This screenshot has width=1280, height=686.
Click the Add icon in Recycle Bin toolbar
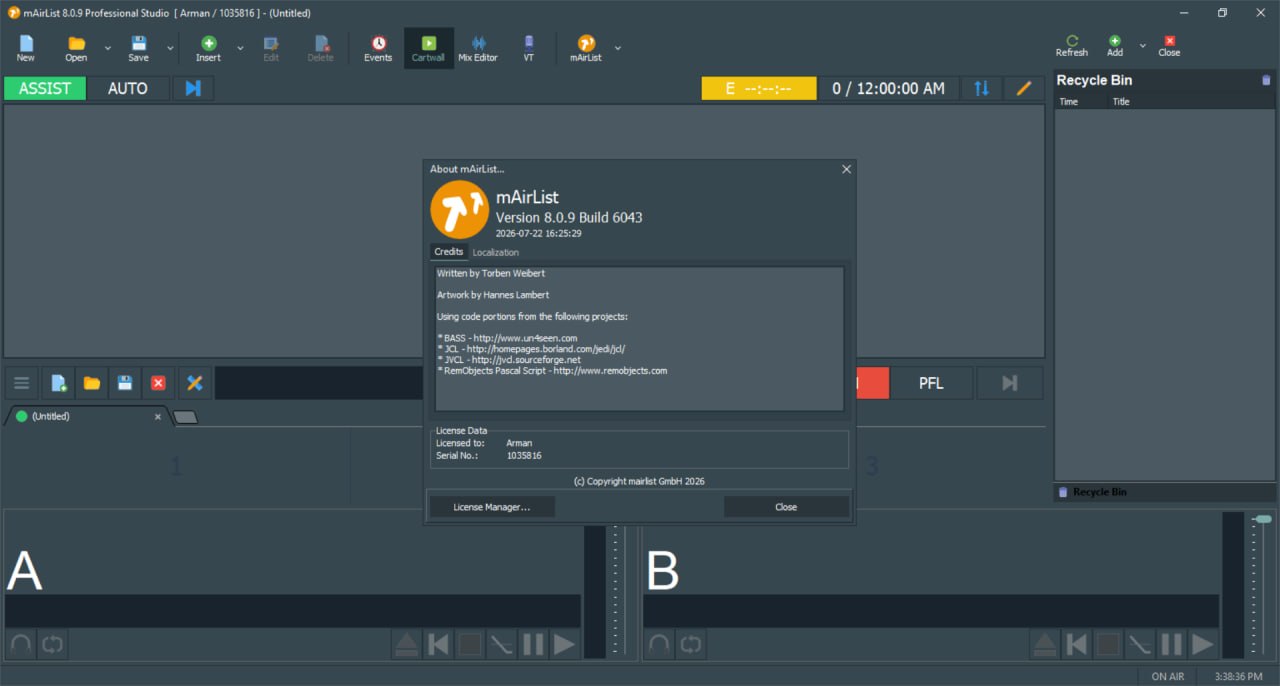pyautogui.click(x=1114, y=40)
